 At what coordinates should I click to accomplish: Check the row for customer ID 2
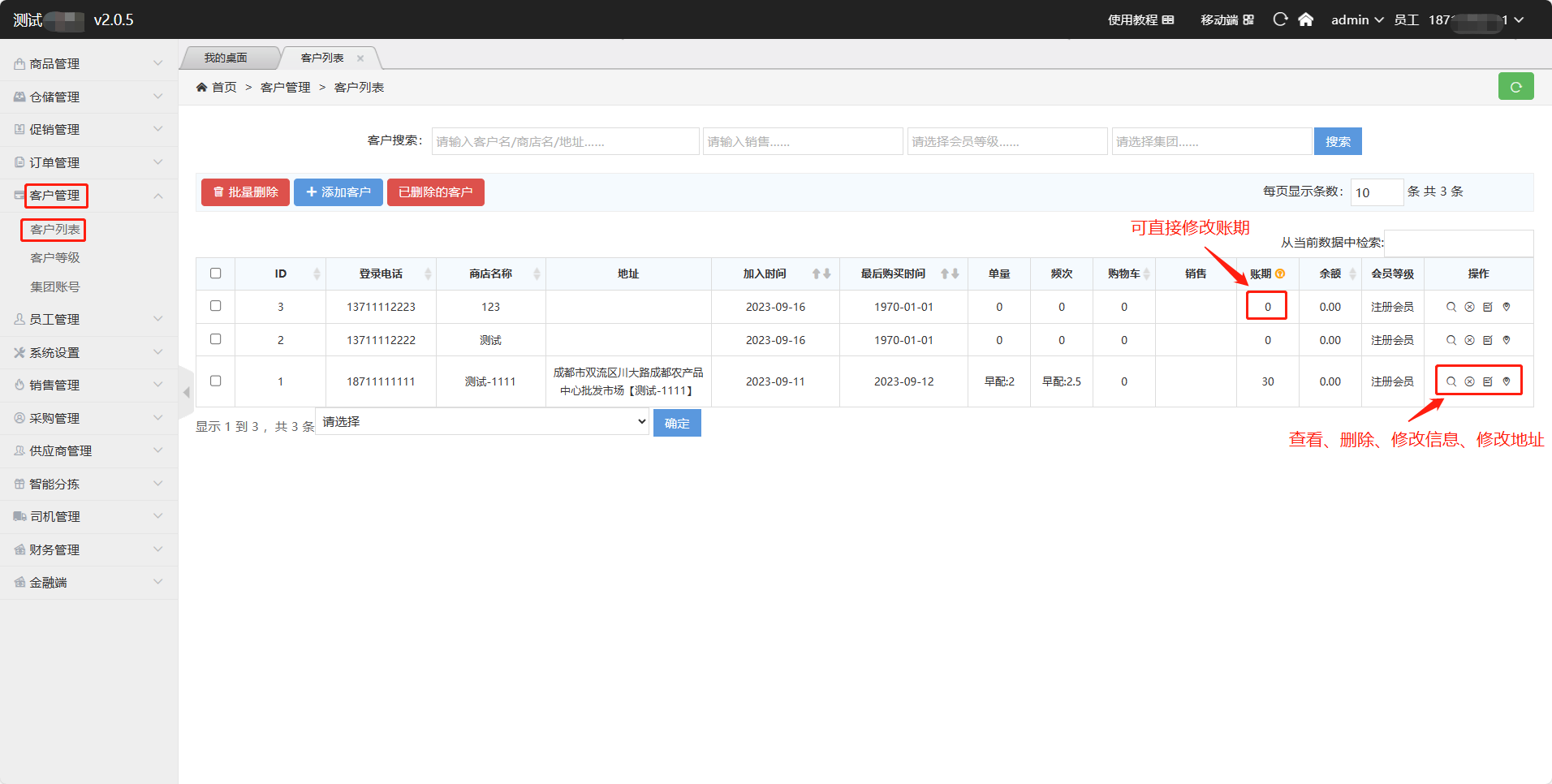[x=216, y=339]
